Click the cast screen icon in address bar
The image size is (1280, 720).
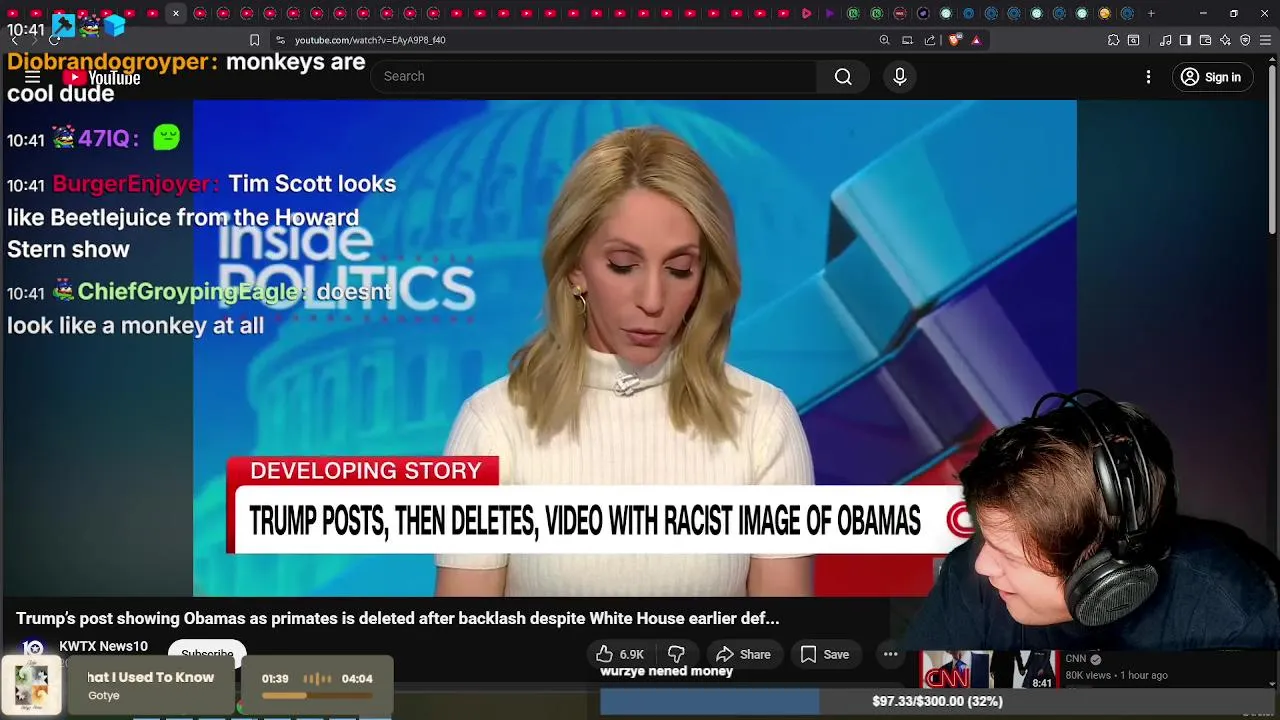coord(907,40)
